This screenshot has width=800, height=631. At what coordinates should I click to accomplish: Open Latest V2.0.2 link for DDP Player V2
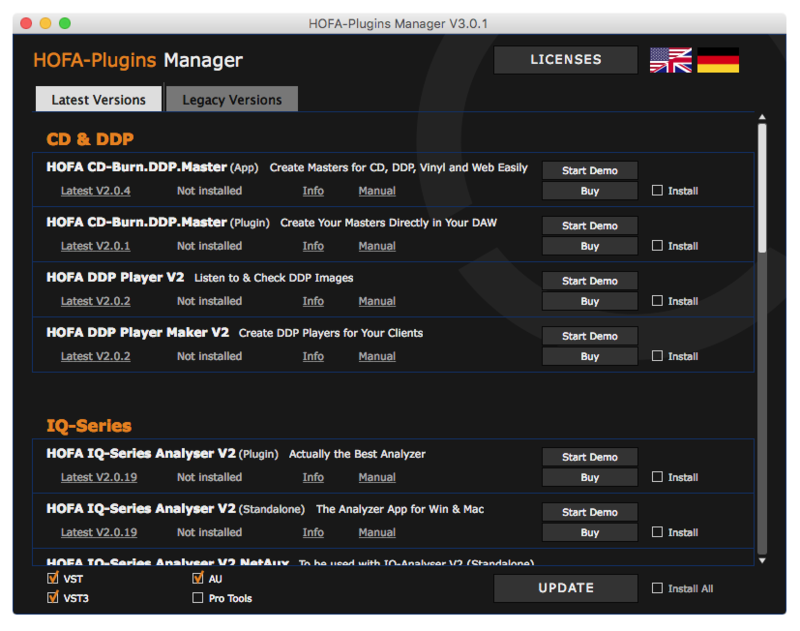tap(95, 301)
